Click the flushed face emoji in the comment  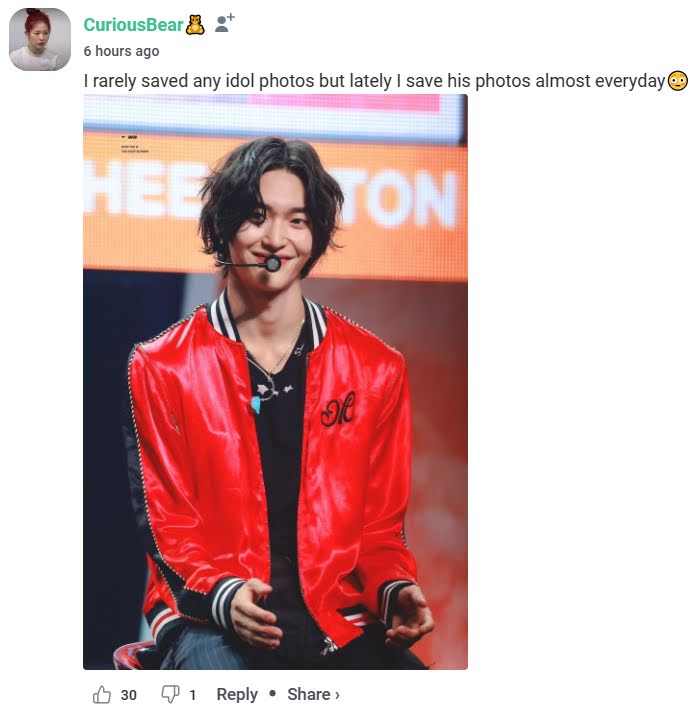point(678,81)
